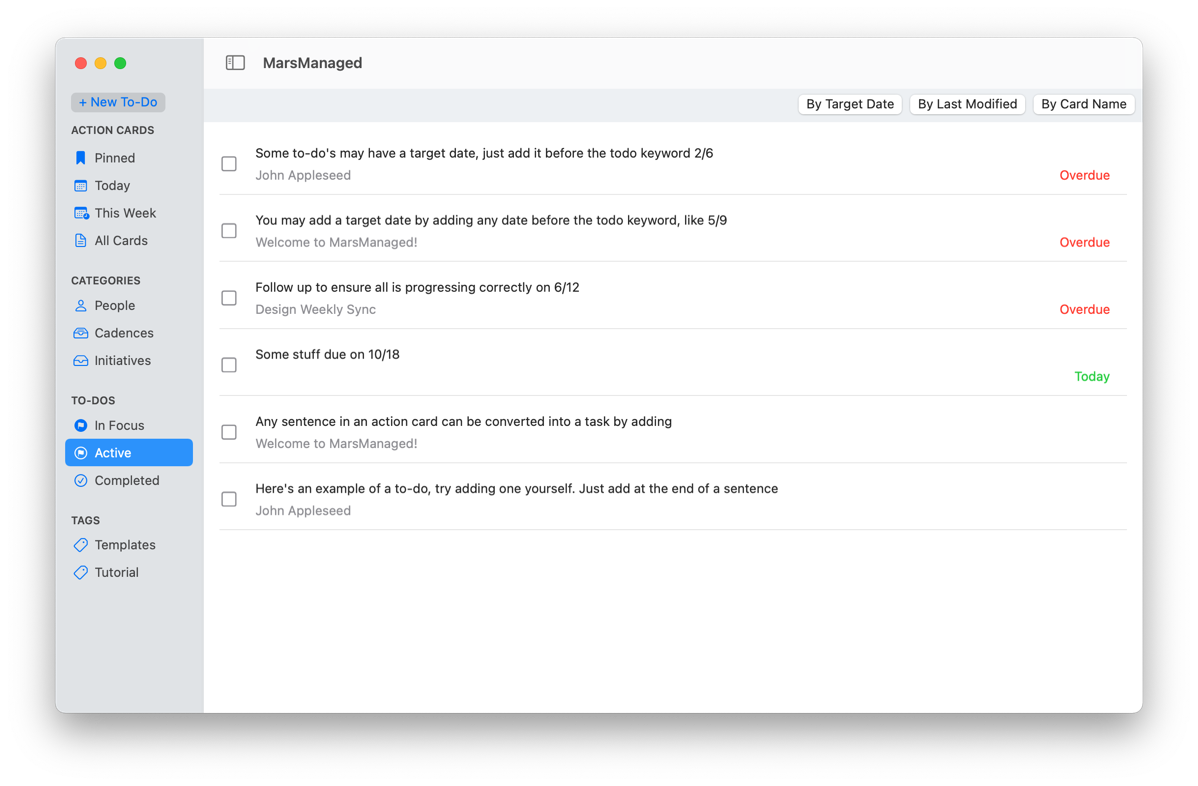Tick the 'Some stuff due on 10/18' checkbox

point(229,365)
